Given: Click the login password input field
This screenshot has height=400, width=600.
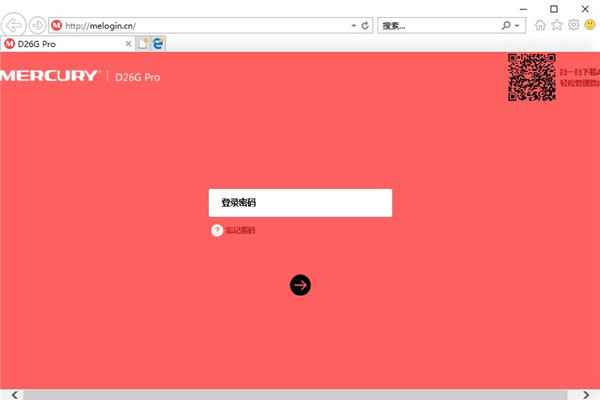Looking at the screenshot, I should tap(300, 203).
